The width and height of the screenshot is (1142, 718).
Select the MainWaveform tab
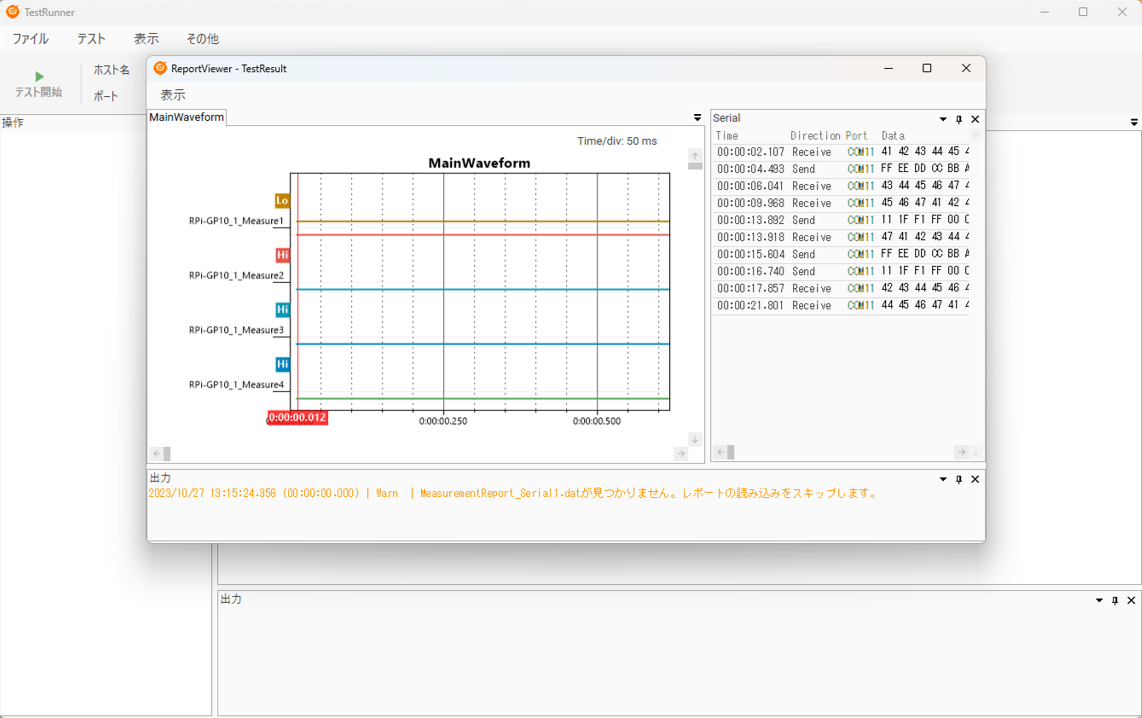[x=187, y=117]
